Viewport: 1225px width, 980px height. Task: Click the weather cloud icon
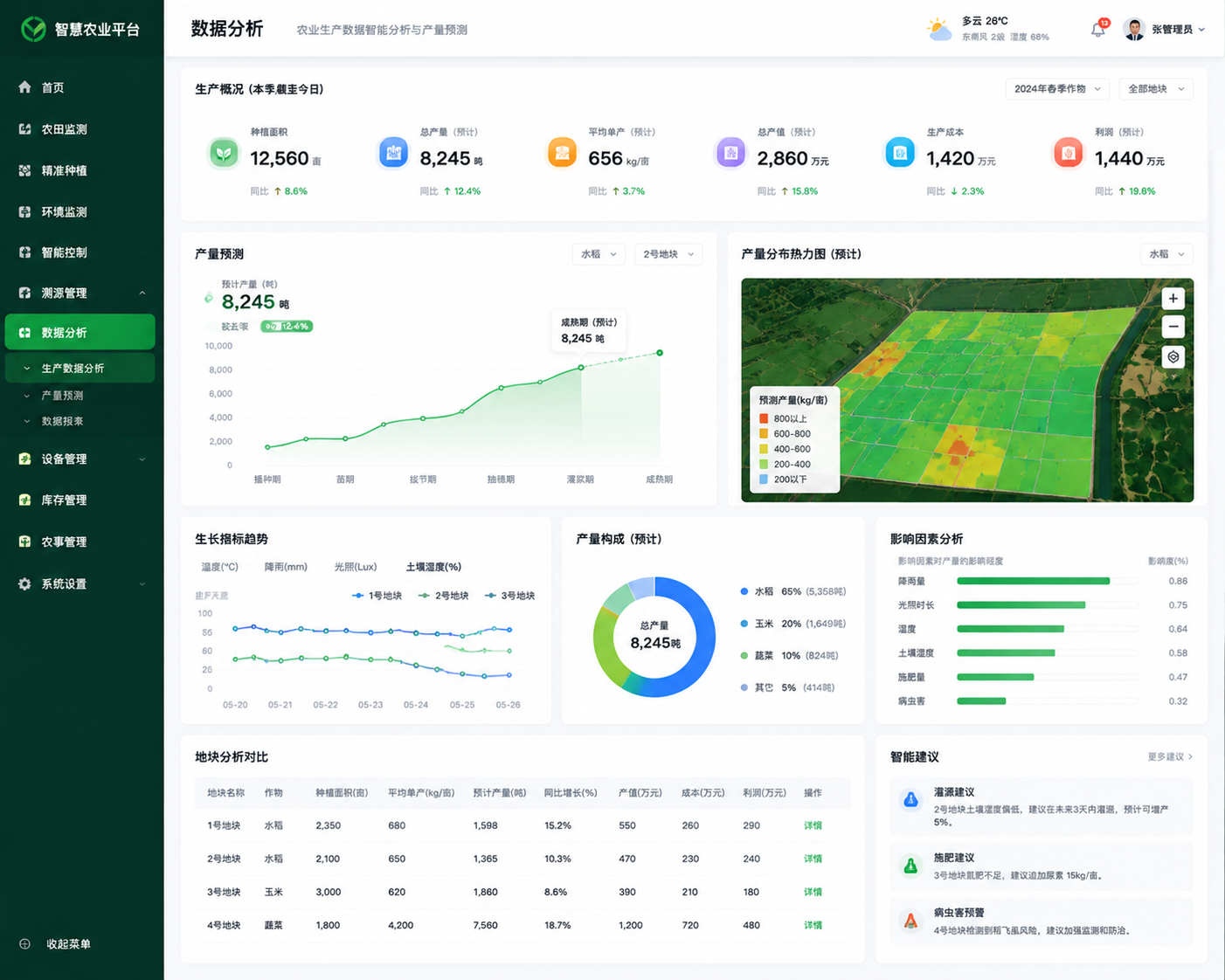pos(939,30)
